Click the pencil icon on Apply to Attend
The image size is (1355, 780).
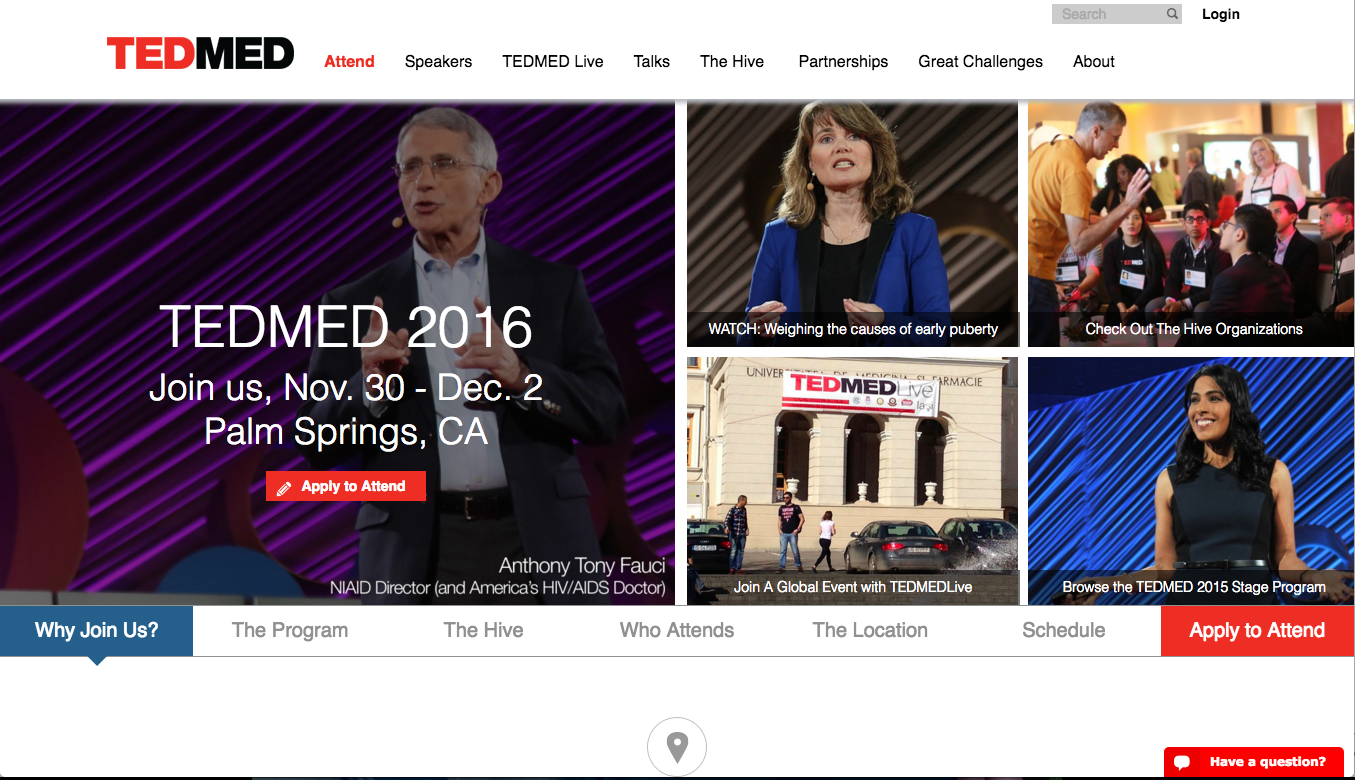click(x=284, y=488)
